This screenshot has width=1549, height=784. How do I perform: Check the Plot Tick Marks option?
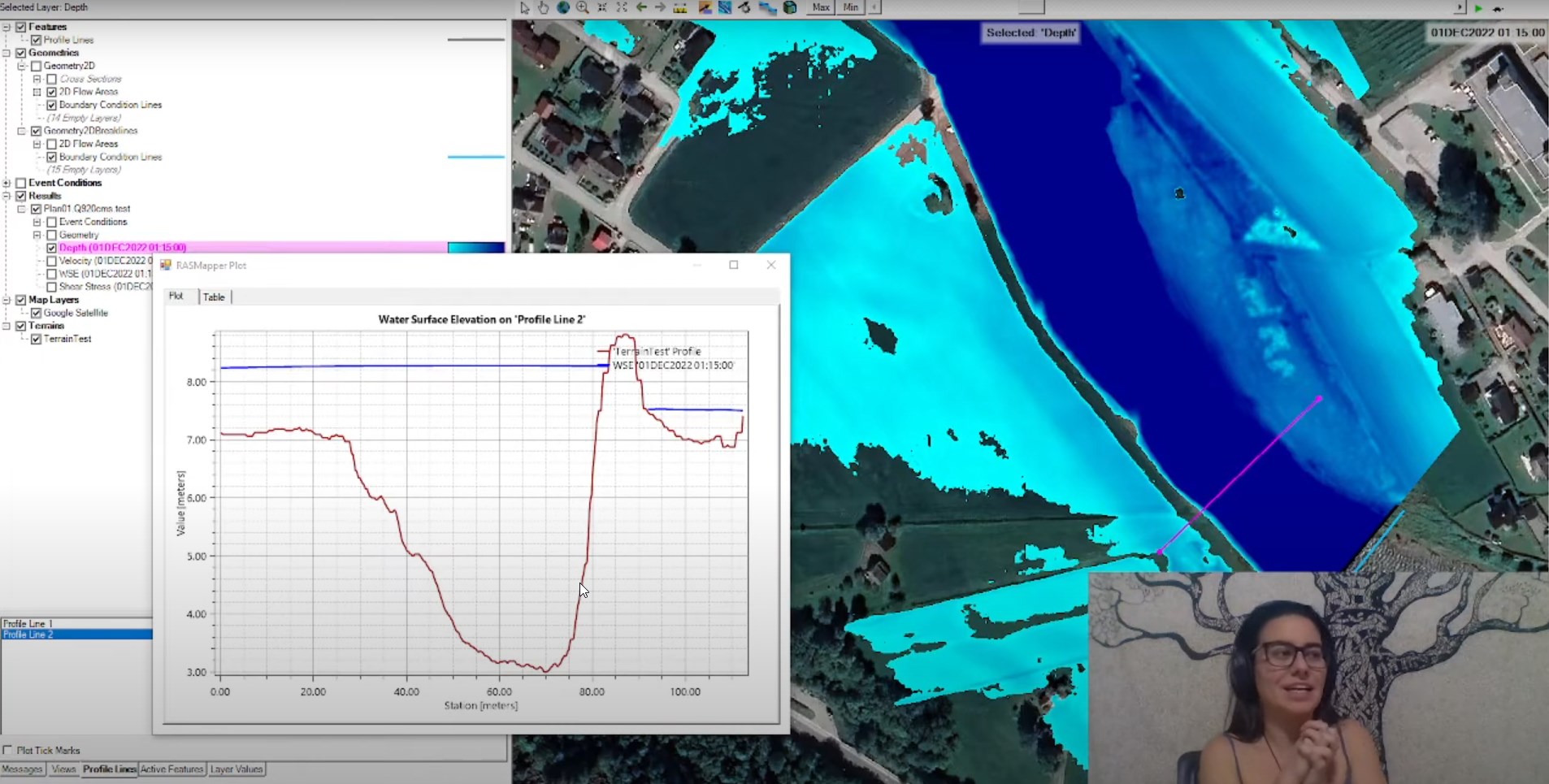coord(7,750)
